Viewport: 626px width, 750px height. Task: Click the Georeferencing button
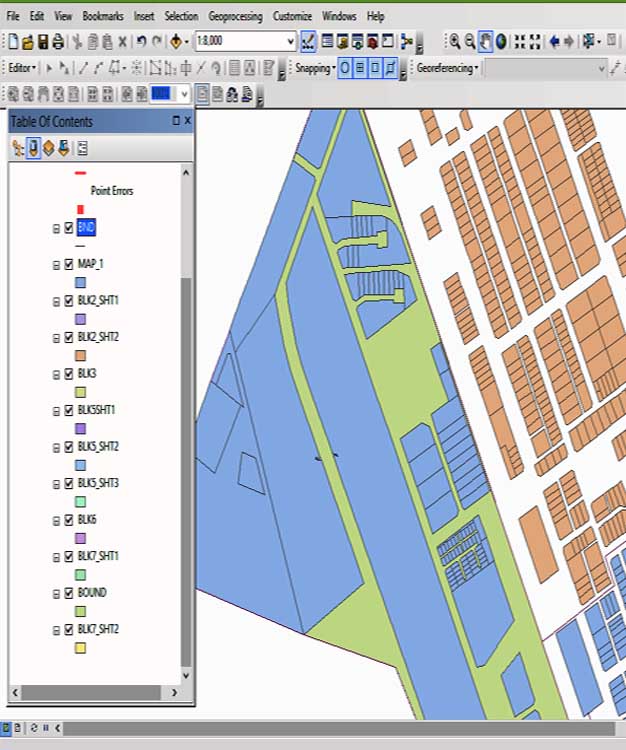click(x=447, y=68)
